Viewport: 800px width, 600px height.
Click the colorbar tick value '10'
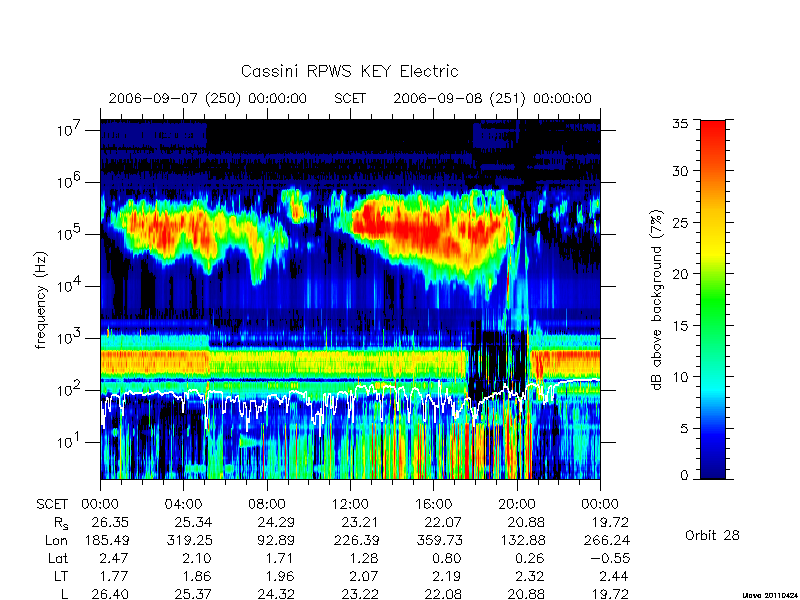pyautogui.click(x=680, y=377)
